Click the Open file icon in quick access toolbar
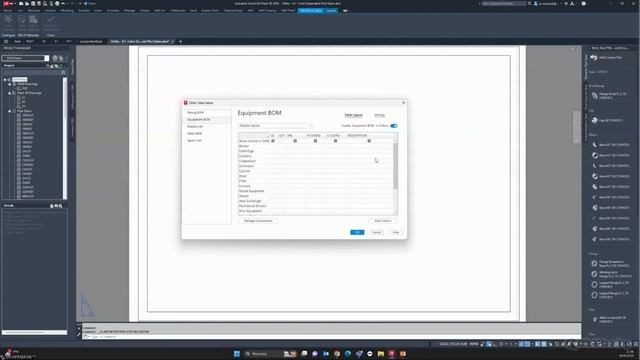The width and height of the screenshot is (640, 360). tap(27, 3)
